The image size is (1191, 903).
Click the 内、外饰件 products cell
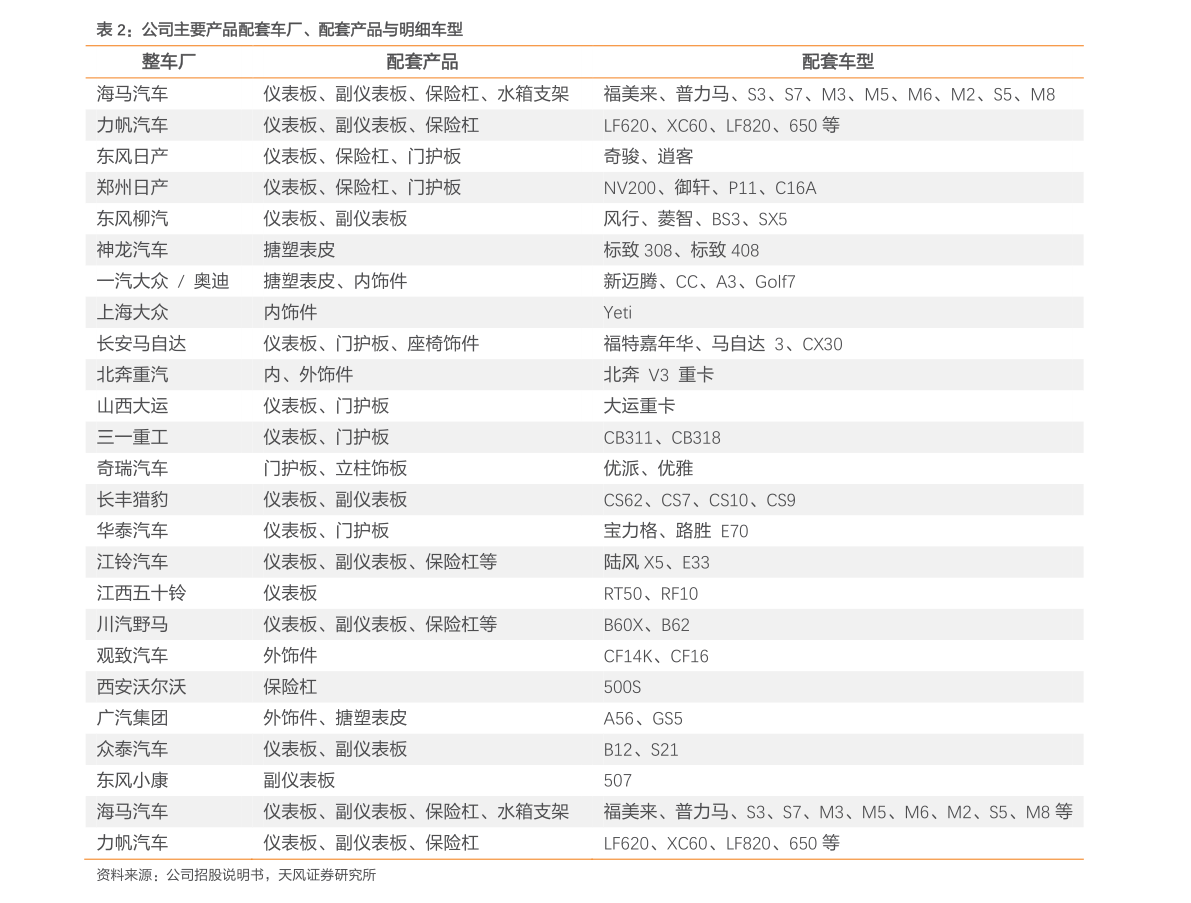(308, 374)
